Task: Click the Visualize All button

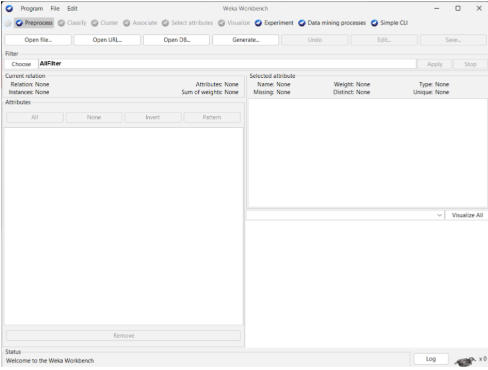Action: (x=467, y=215)
